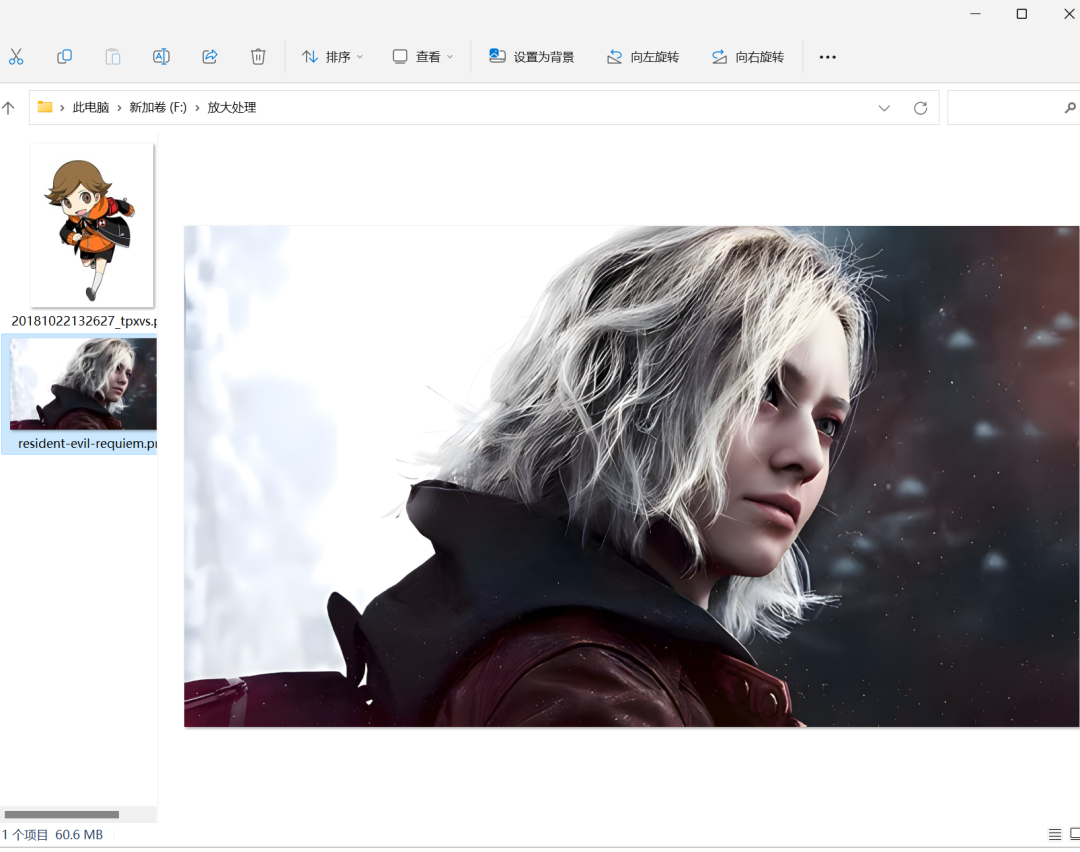Click 向右旋转 rotate right button

point(748,56)
